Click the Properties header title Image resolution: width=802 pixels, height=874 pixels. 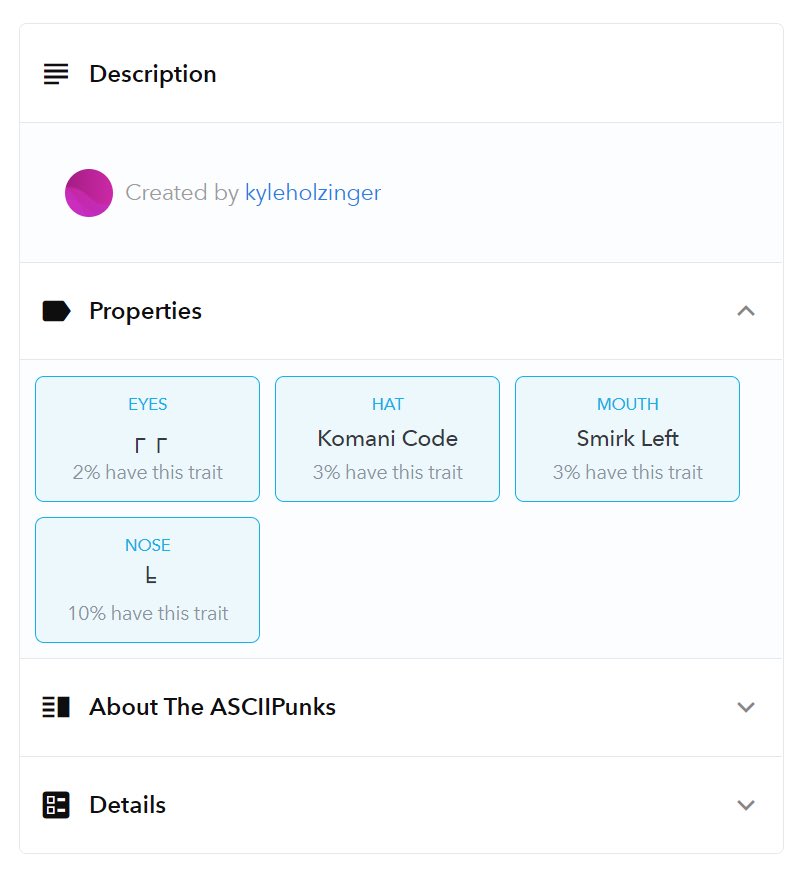coord(145,311)
